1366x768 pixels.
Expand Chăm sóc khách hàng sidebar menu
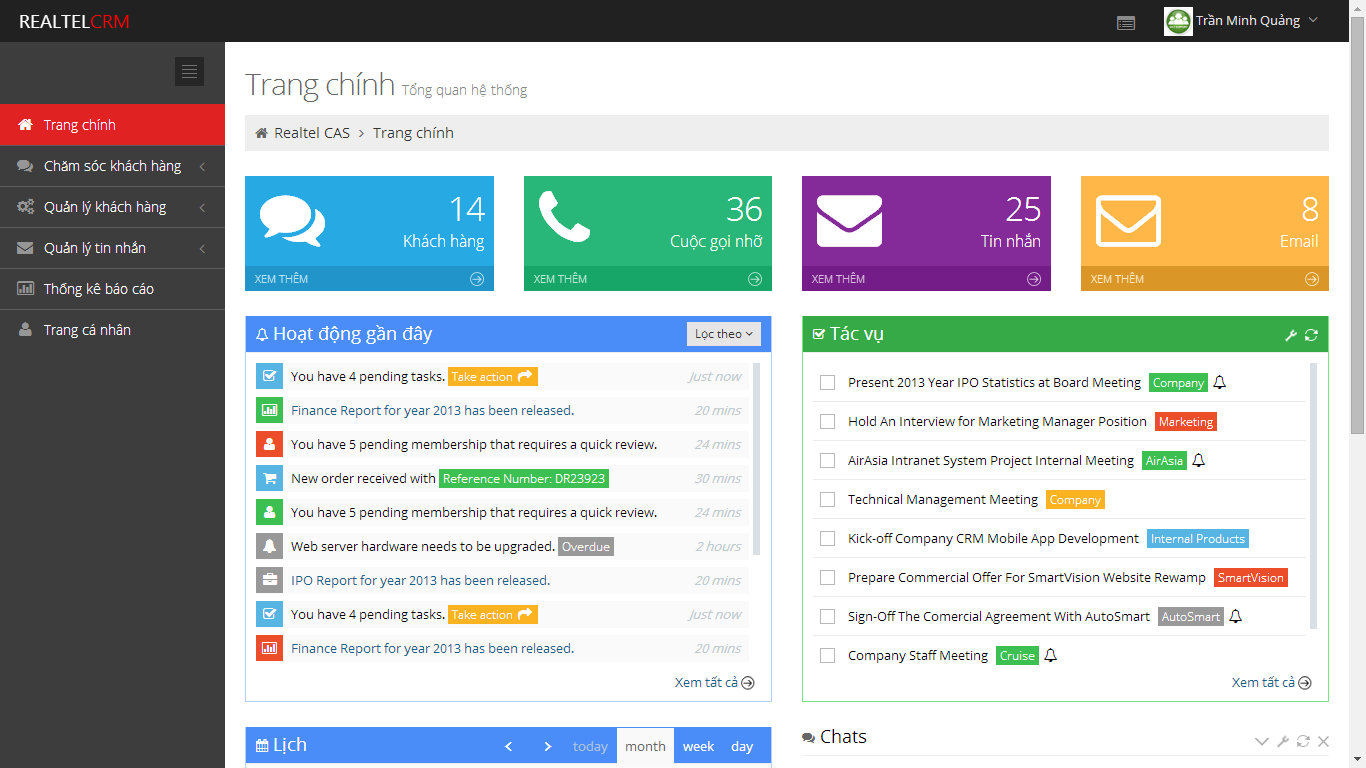(112, 166)
